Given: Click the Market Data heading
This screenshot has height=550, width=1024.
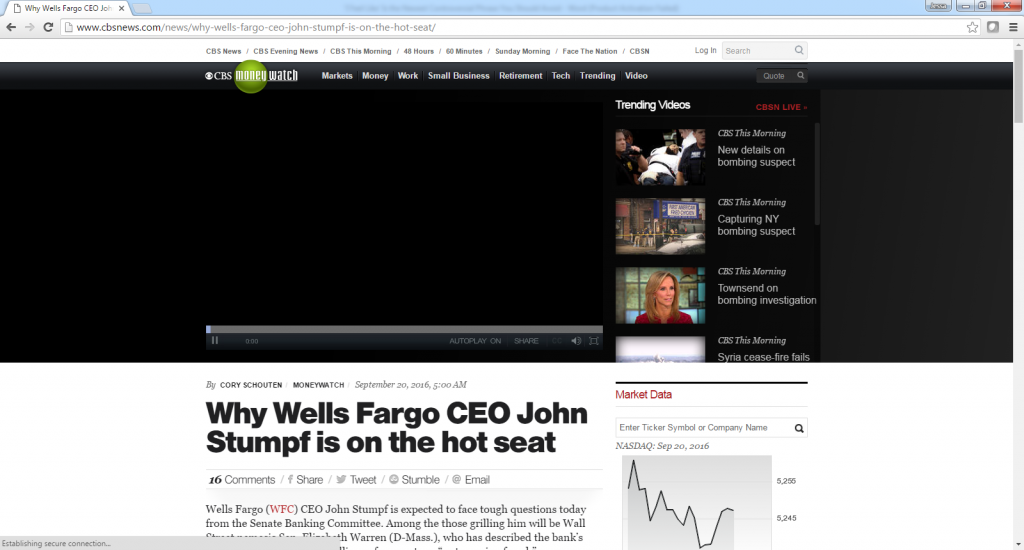Looking at the screenshot, I should point(643,395).
